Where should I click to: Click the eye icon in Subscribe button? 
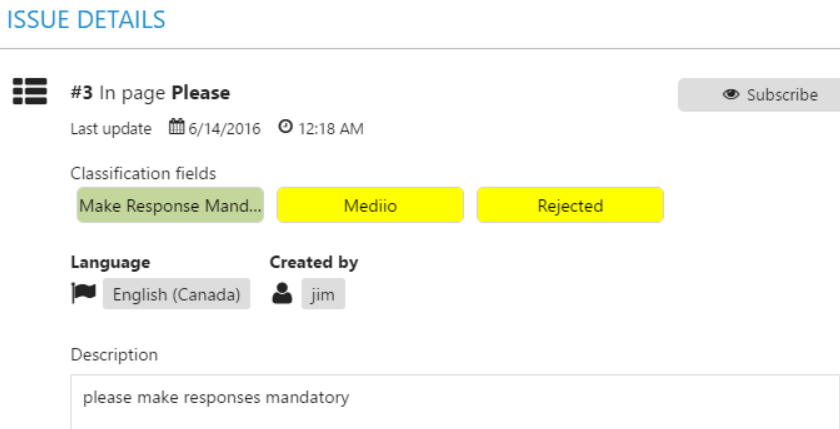731,95
